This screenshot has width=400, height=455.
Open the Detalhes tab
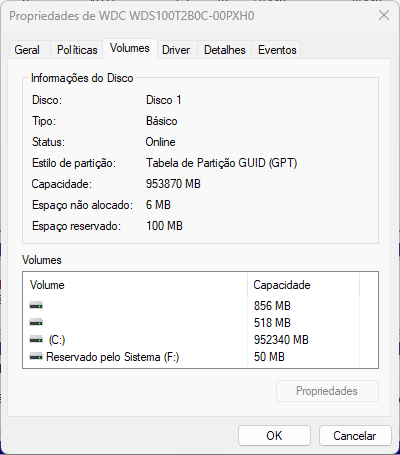point(225,50)
